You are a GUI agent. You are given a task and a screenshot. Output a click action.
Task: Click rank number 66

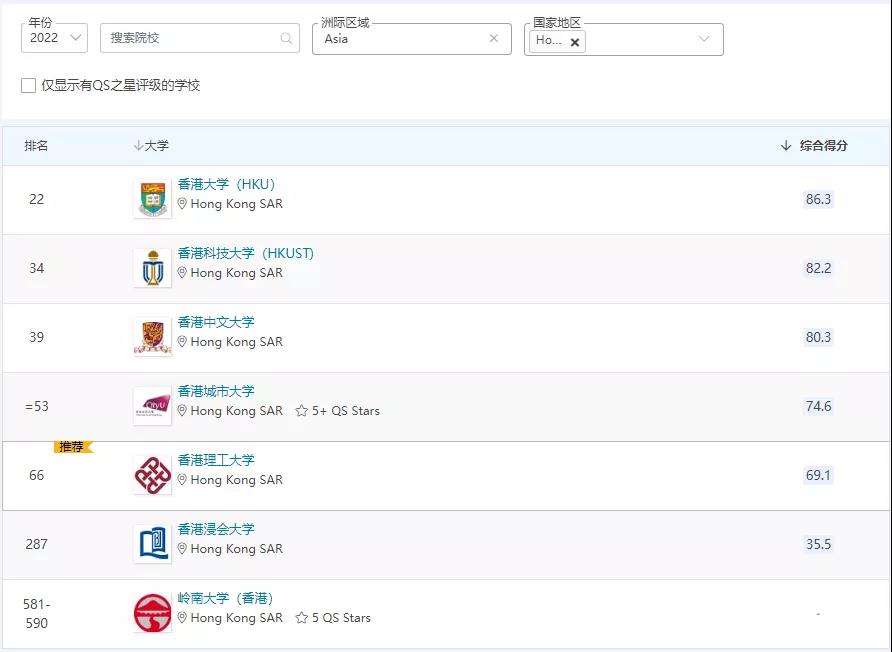point(36,475)
